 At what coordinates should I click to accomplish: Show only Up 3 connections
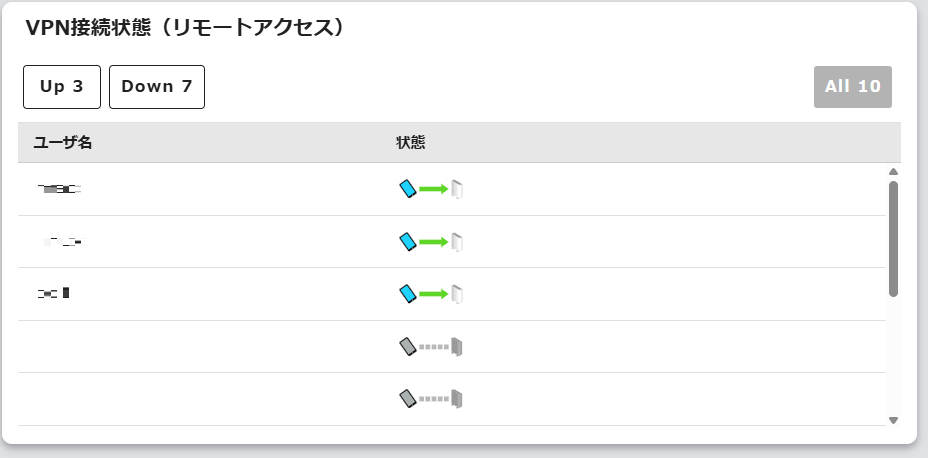coord(62,87)
